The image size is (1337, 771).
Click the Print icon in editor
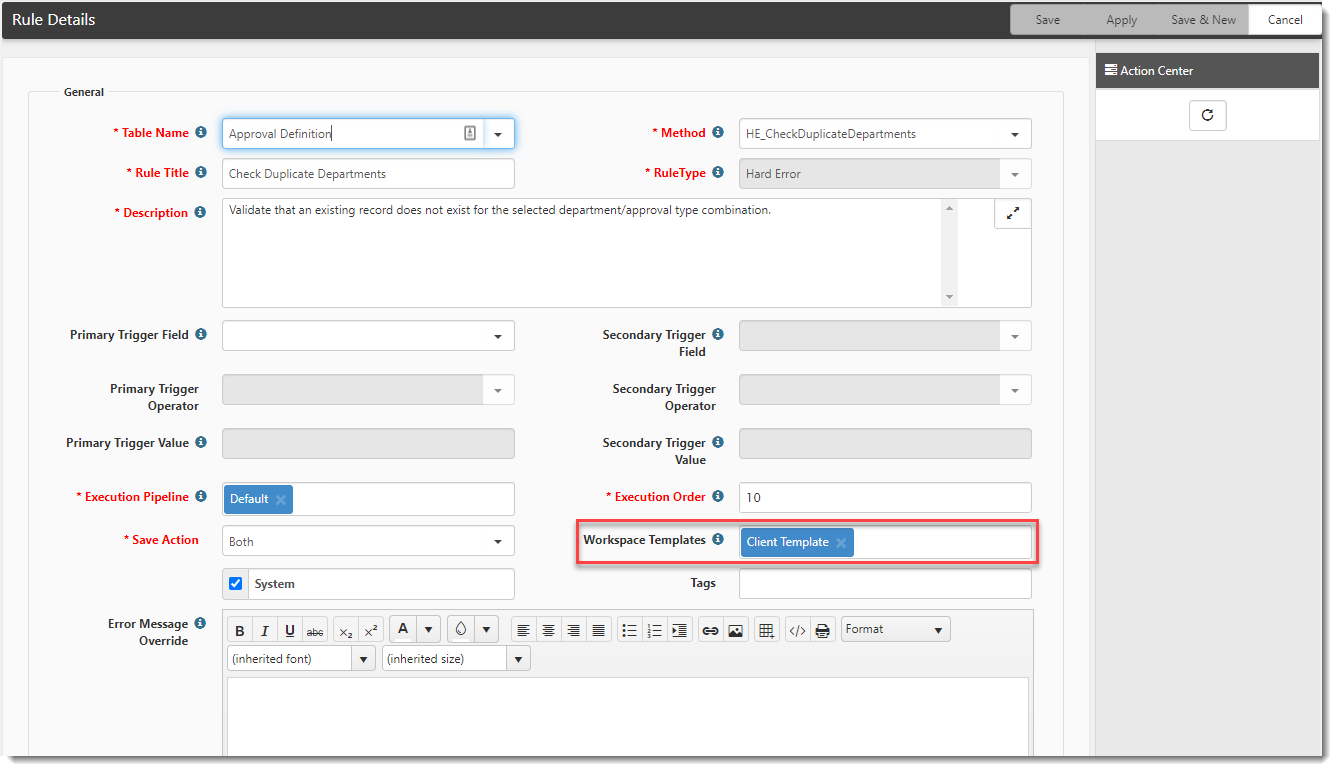coord(822,630)
